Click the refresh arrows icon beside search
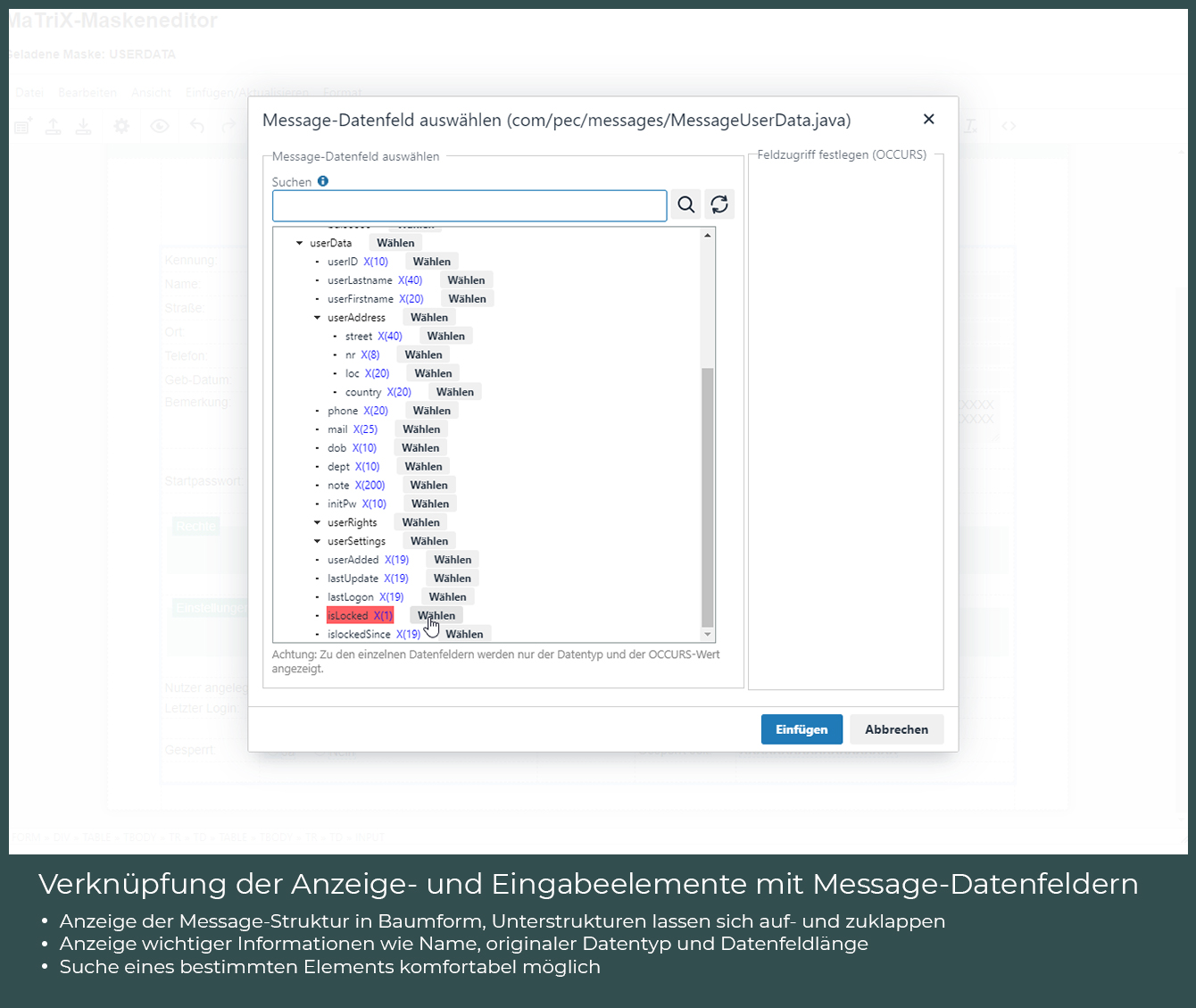The image size is (1196, 1008). [719, 204]
